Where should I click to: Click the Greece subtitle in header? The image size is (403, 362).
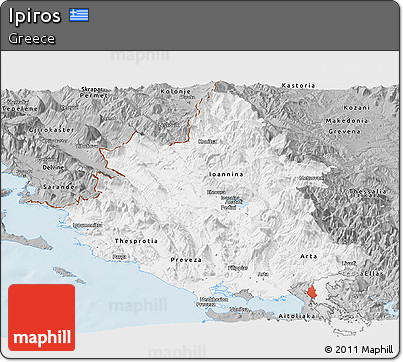point(32,39)
